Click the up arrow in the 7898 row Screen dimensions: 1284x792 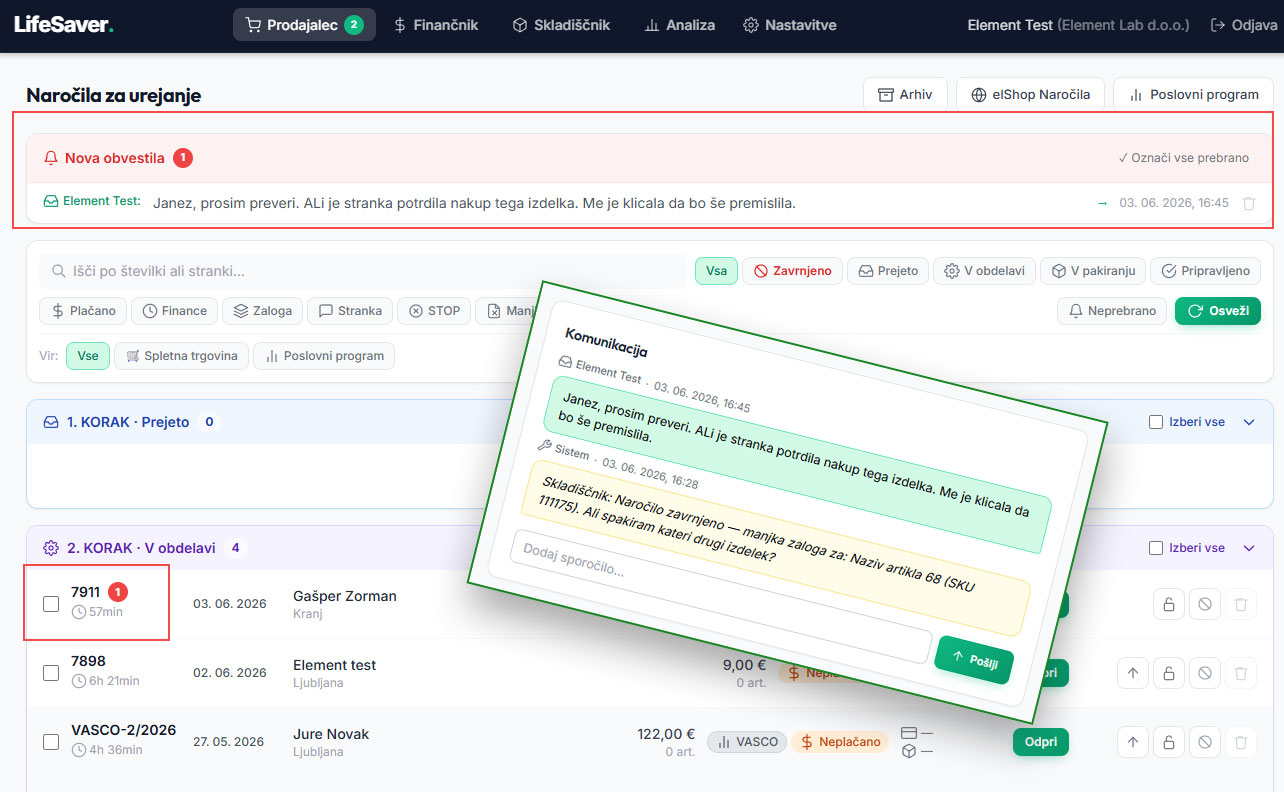(1133, 673)
